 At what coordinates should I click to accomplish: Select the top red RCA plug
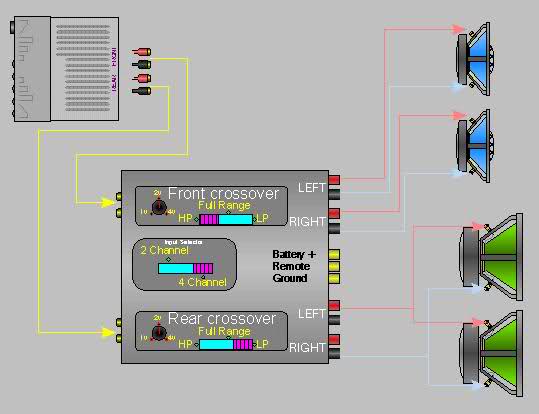[x=142, y=52]
